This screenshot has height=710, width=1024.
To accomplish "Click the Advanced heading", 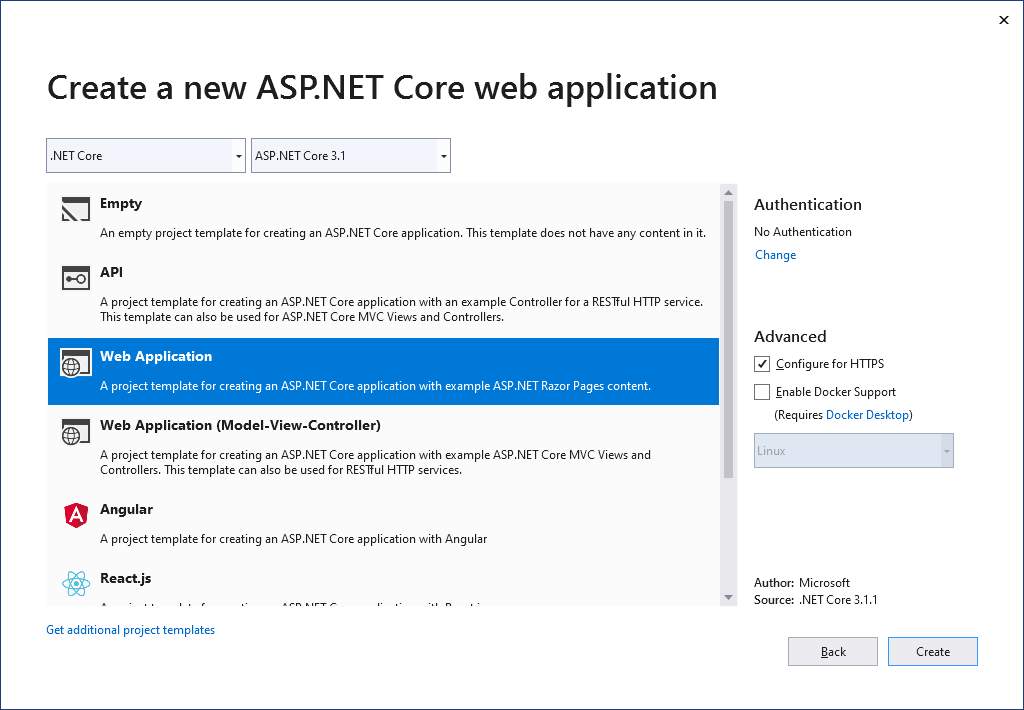I will click(x=790, y=336).
